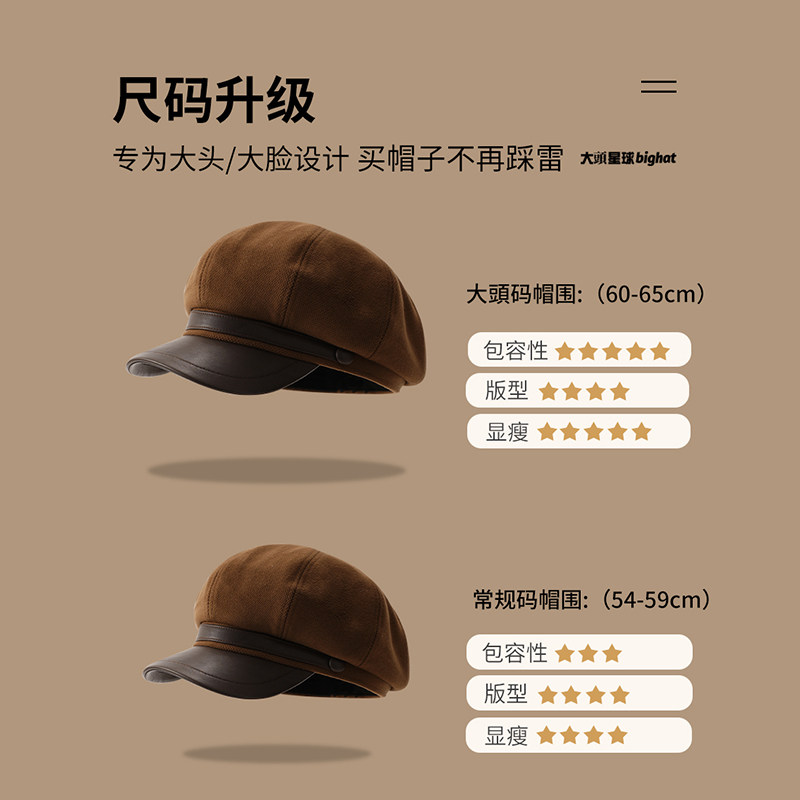Open the hamburger menu icon at top right
The image size is (800, 800).
pos(659,86)
